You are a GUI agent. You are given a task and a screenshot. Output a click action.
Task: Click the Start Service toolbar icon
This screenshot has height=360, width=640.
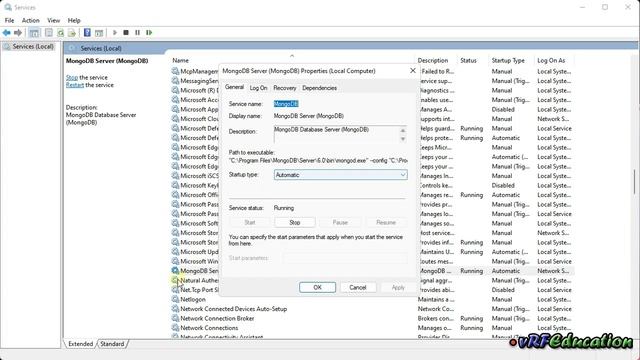click(x=115, y=33)
